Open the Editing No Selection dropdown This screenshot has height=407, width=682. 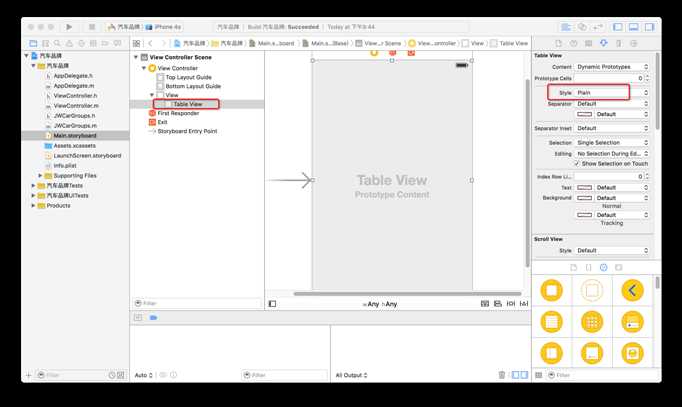pyautogui.click(x=612, y=153)
